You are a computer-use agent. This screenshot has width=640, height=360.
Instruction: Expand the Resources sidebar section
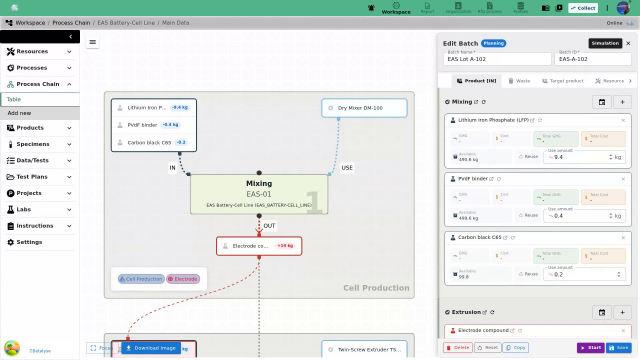(40, 51)
